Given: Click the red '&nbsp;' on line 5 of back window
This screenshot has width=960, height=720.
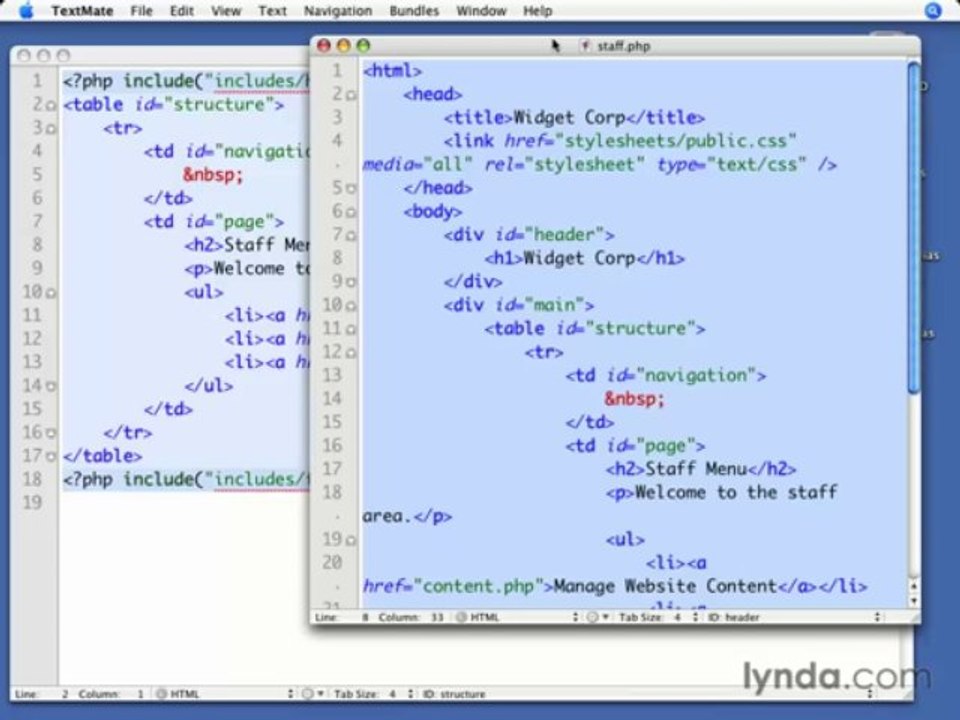Looking at the screenshot, I should (213, 176).
